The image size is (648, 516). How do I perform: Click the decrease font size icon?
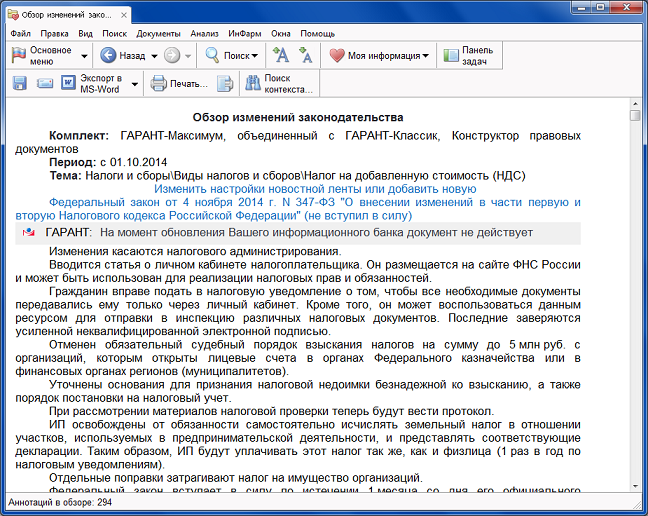point(305,56)
